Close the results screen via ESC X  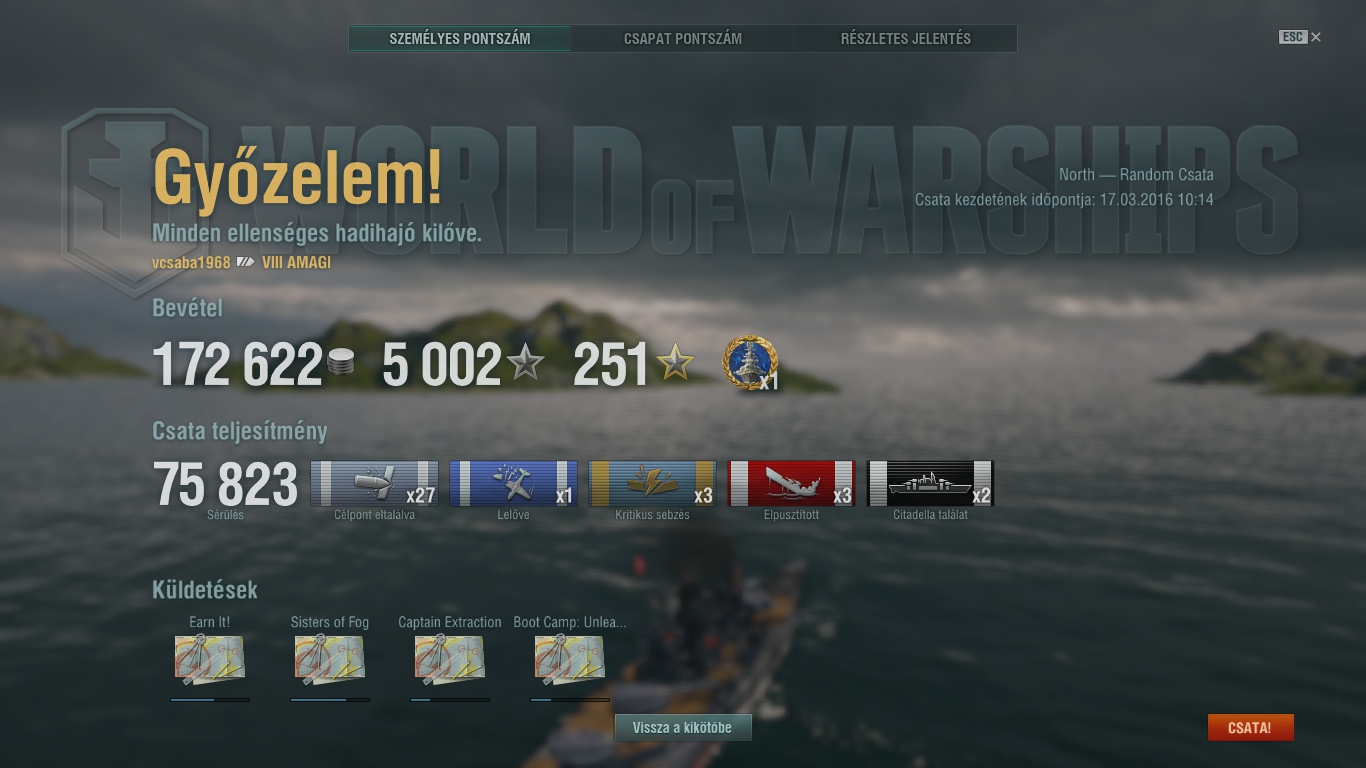1300,37
